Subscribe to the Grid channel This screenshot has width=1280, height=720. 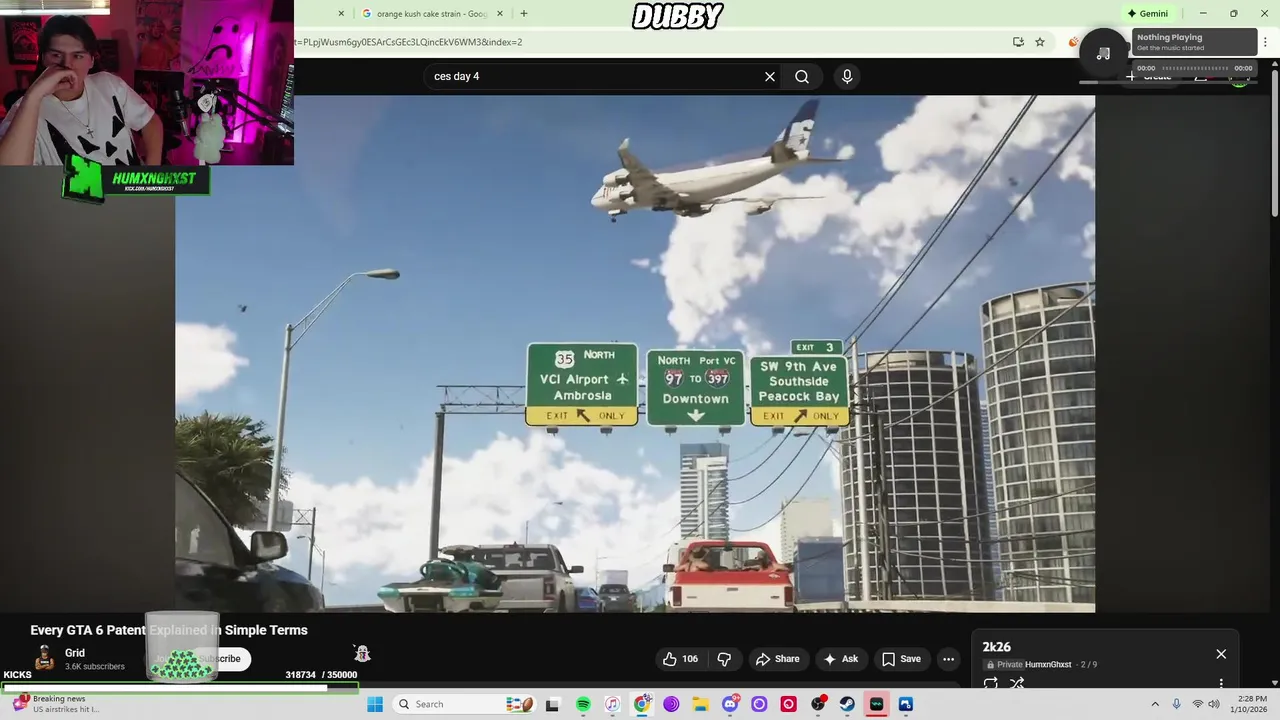(x=221, y=659)
